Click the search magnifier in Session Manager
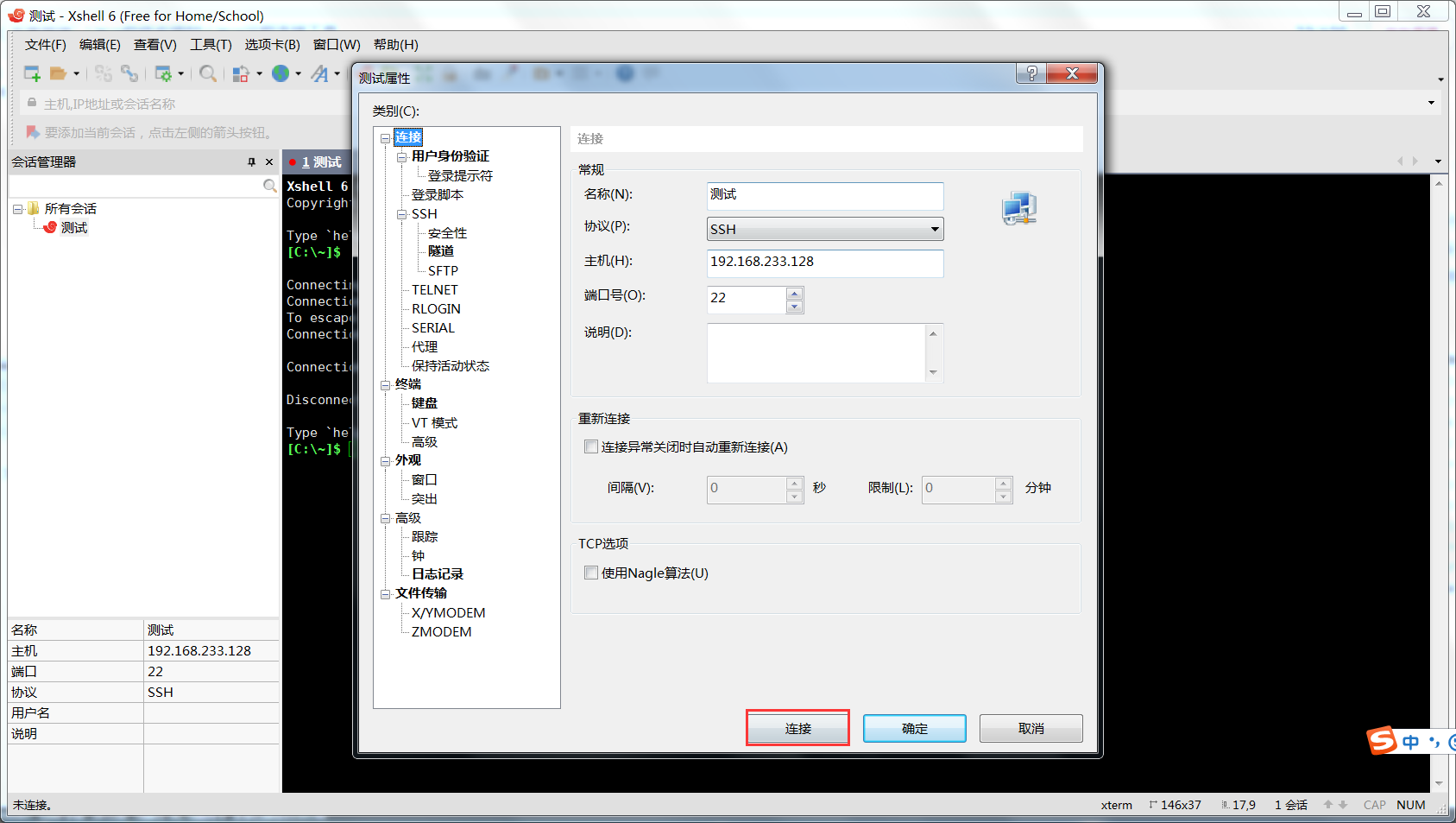The image size is (1456, 823). tap(269, 186)
